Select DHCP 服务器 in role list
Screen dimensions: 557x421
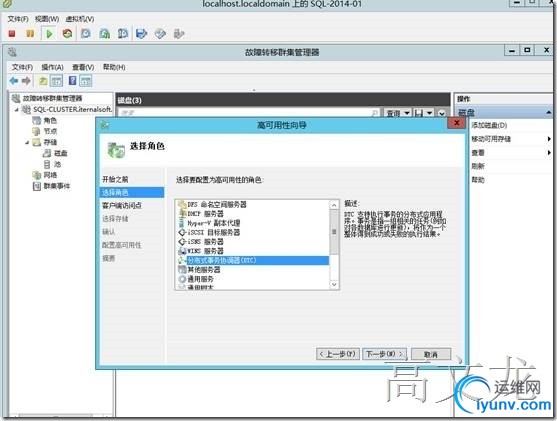205,214
